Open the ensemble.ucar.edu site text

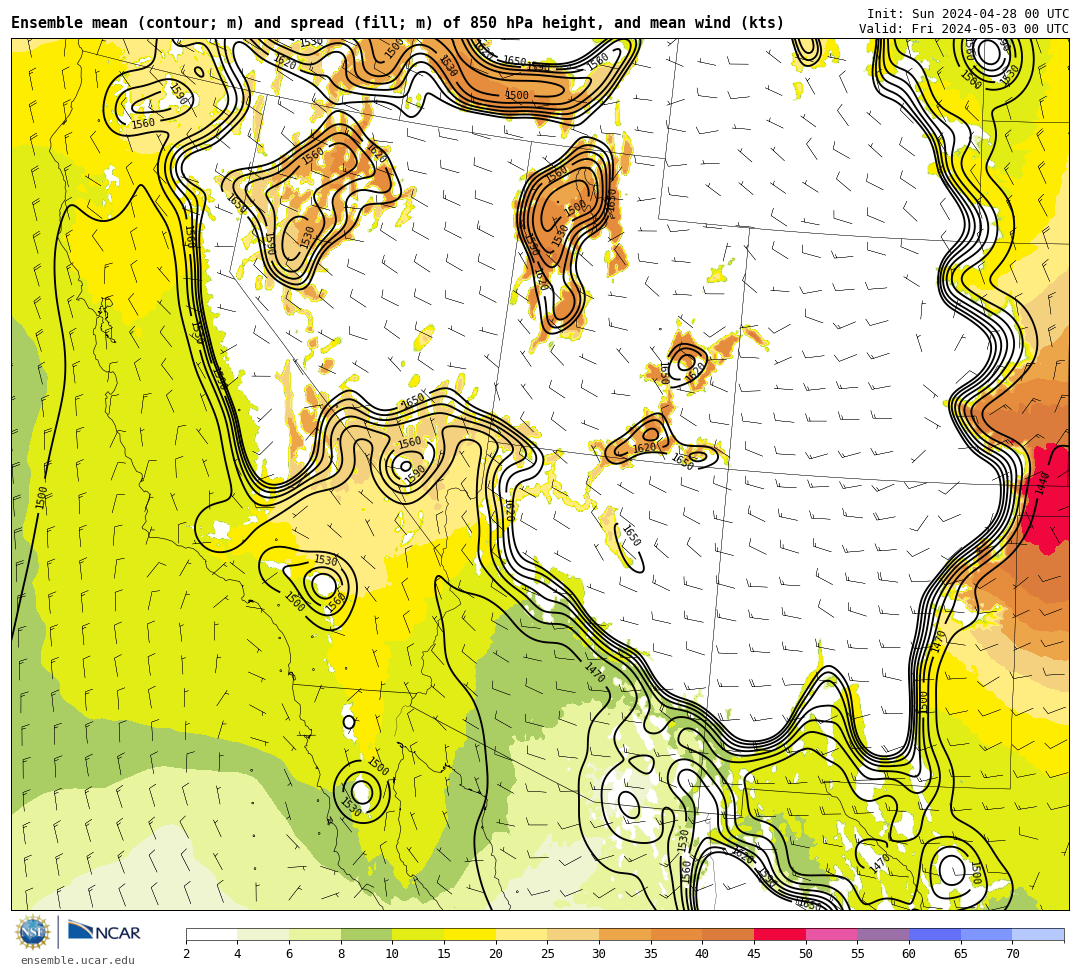click(x=78, y=961)
